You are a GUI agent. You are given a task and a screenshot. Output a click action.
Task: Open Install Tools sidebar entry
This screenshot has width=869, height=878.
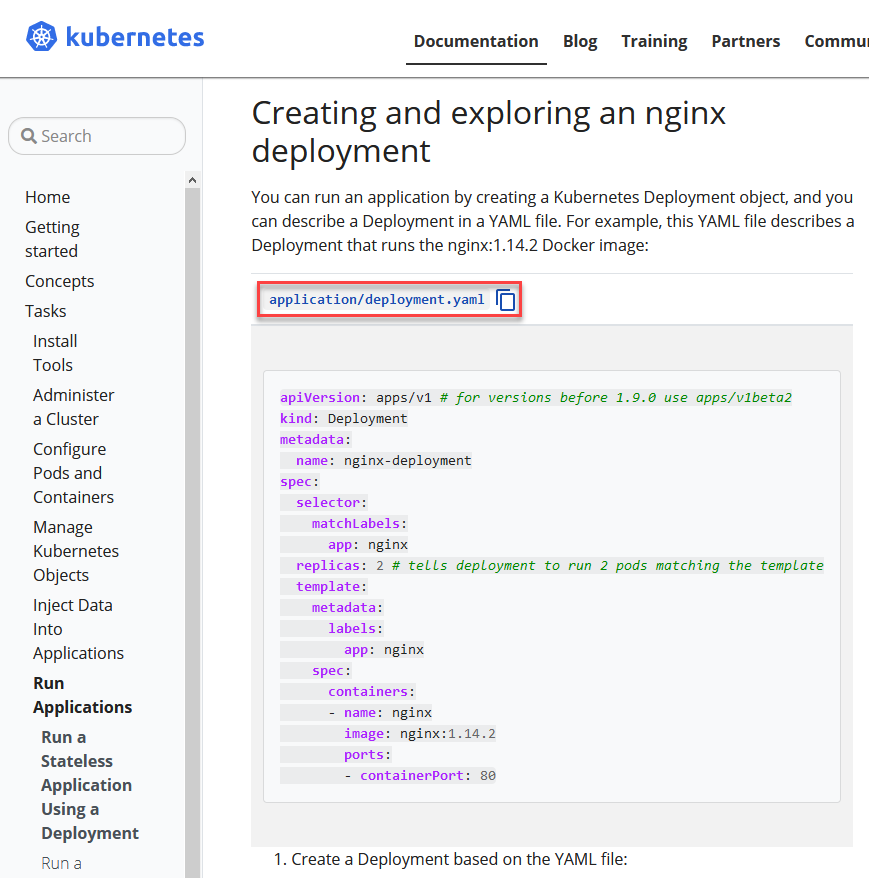[x=55, y=353]
